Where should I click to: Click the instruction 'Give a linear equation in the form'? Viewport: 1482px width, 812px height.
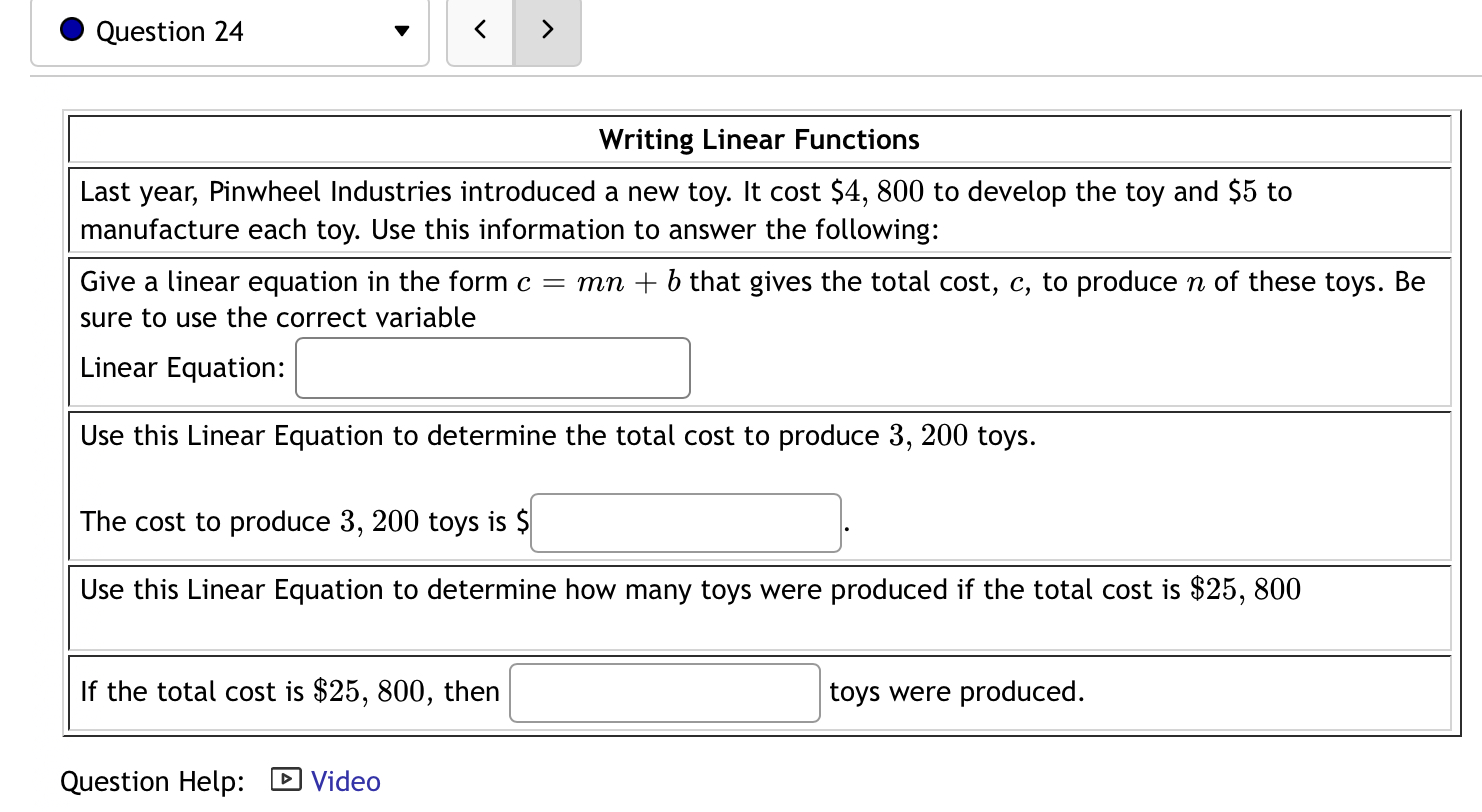(x=753, y=300)
